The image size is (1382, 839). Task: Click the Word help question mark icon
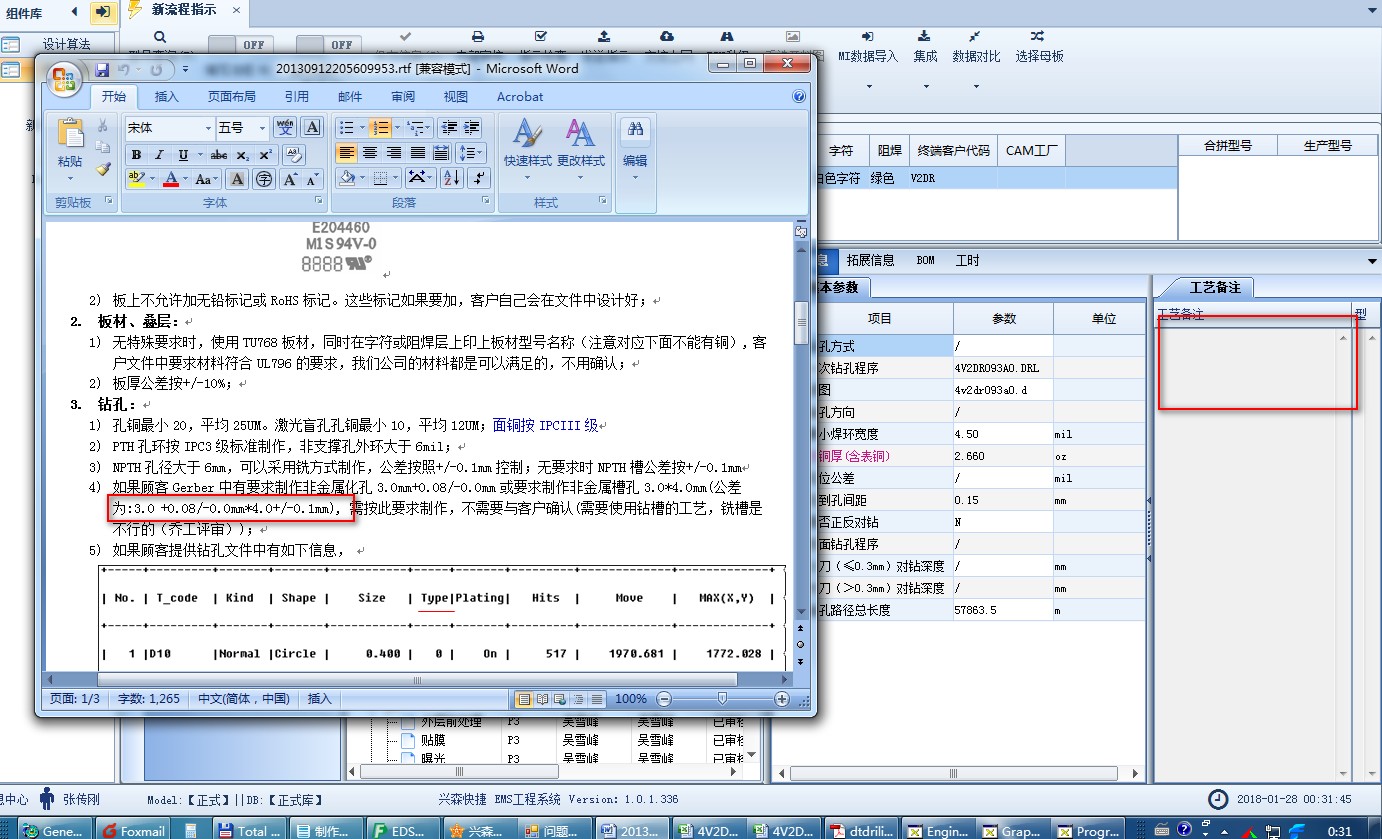coord(799,97)
